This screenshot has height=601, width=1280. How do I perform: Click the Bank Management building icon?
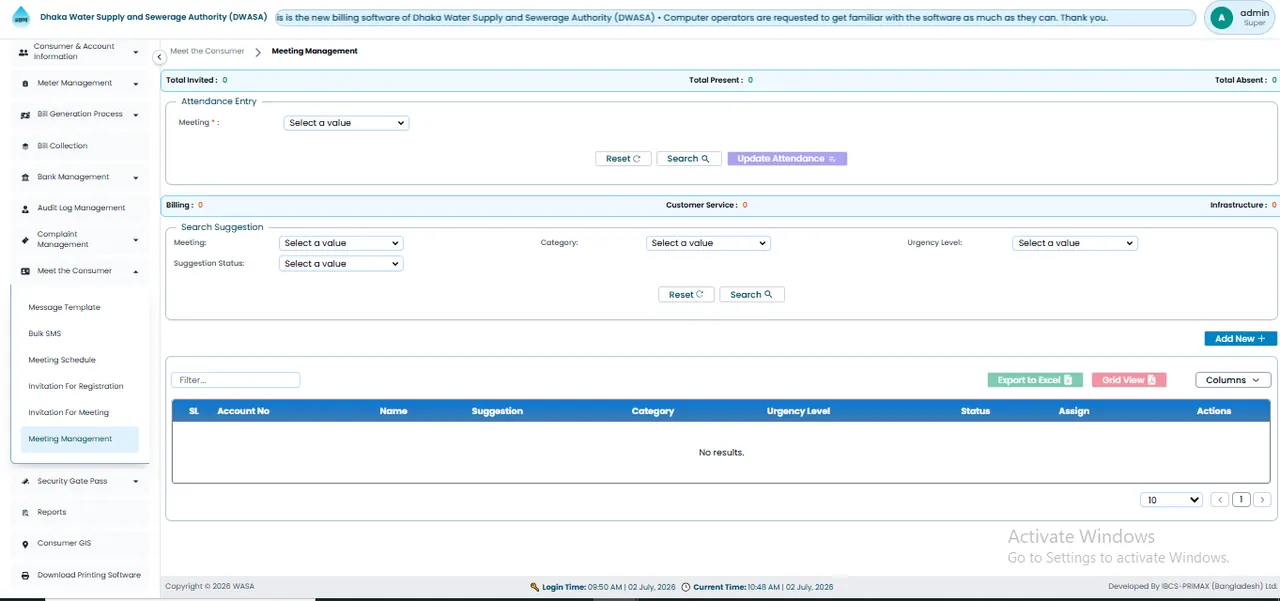coord(25,178)
